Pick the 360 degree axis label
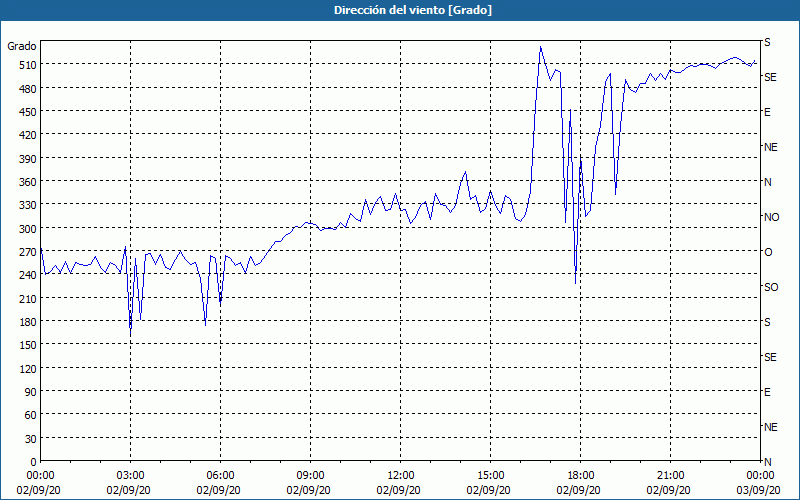Screen dimensions: 800x500 tap(29, 182)
